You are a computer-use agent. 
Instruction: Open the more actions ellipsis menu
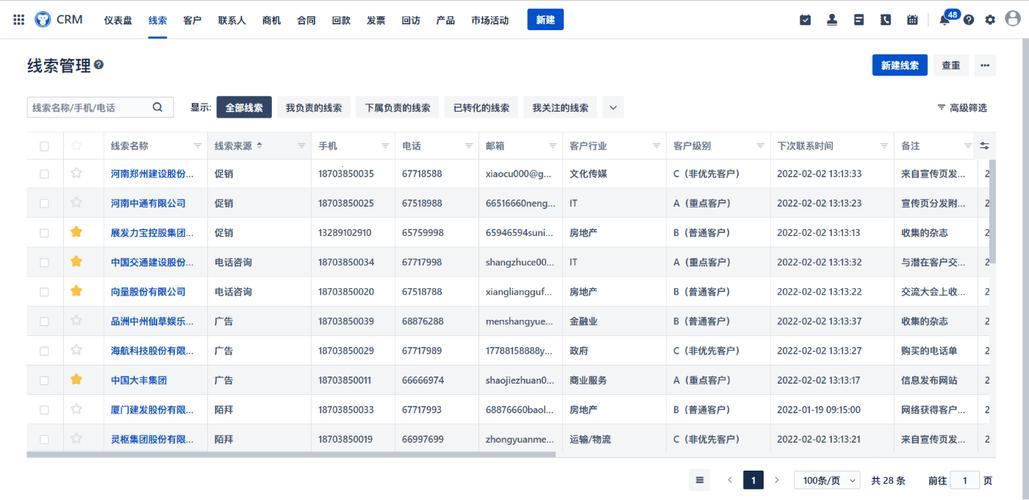(985, 65)
